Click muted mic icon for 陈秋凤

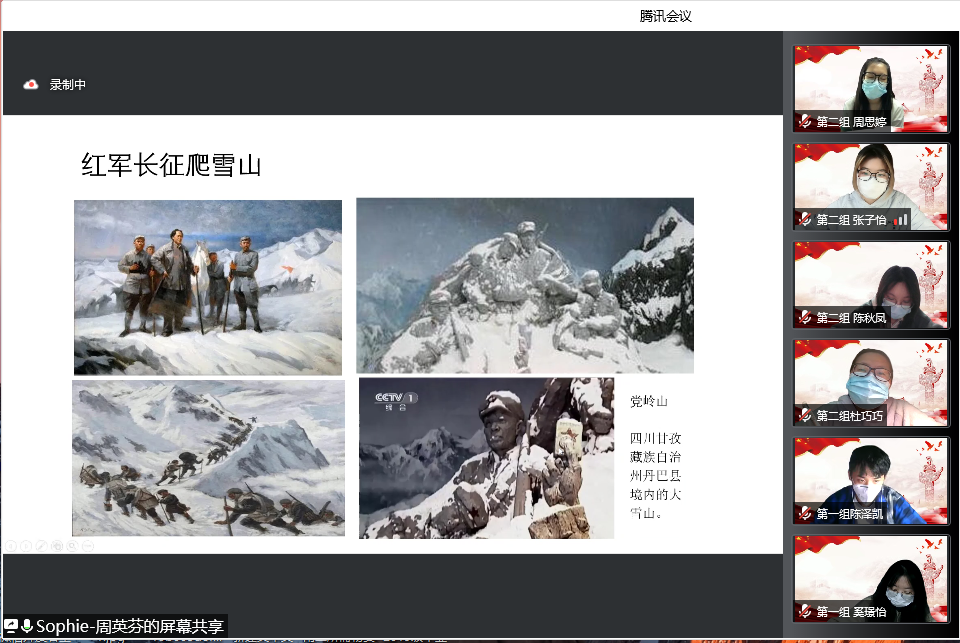click(805, 318)
